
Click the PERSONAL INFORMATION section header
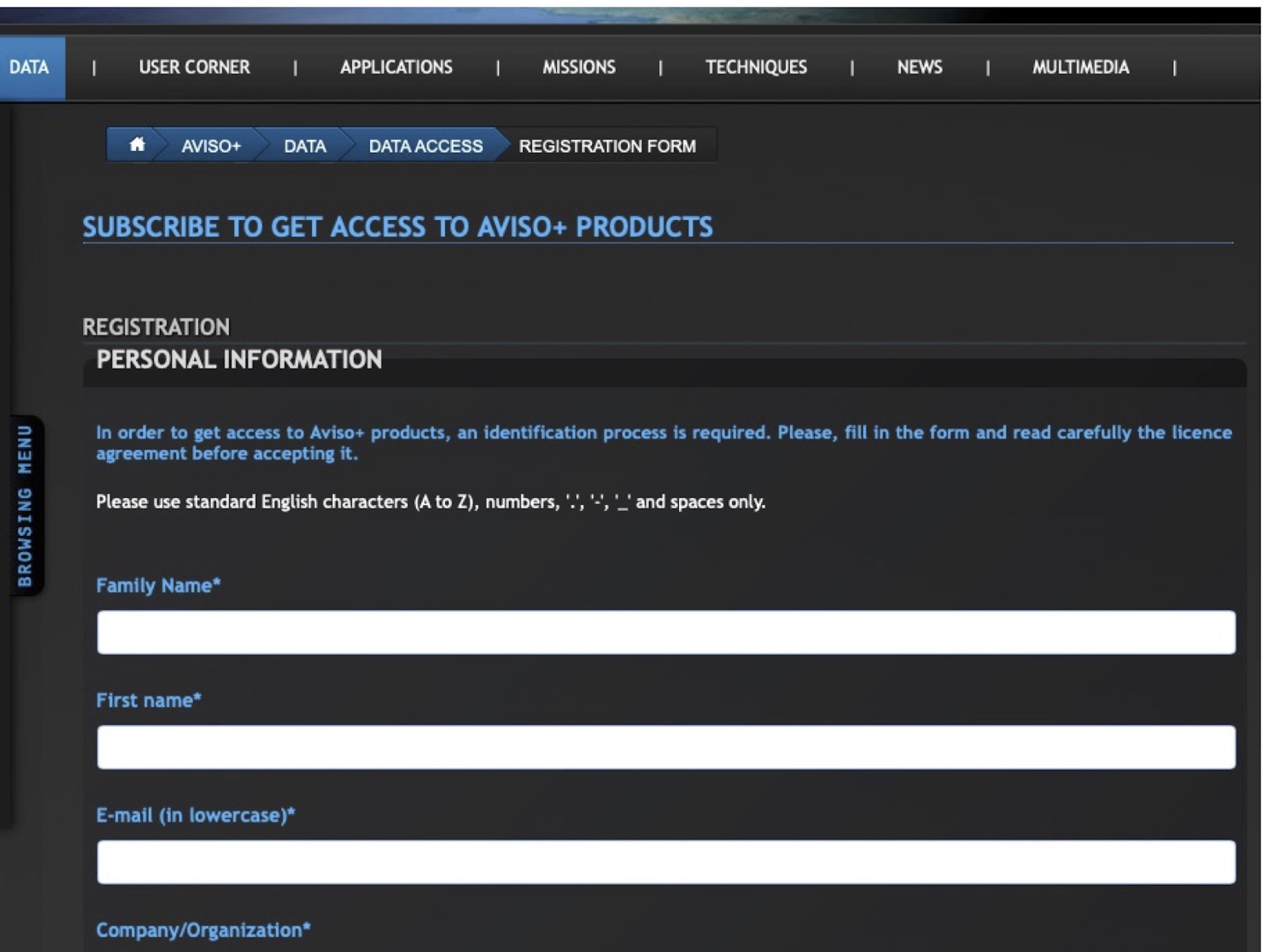239,359
